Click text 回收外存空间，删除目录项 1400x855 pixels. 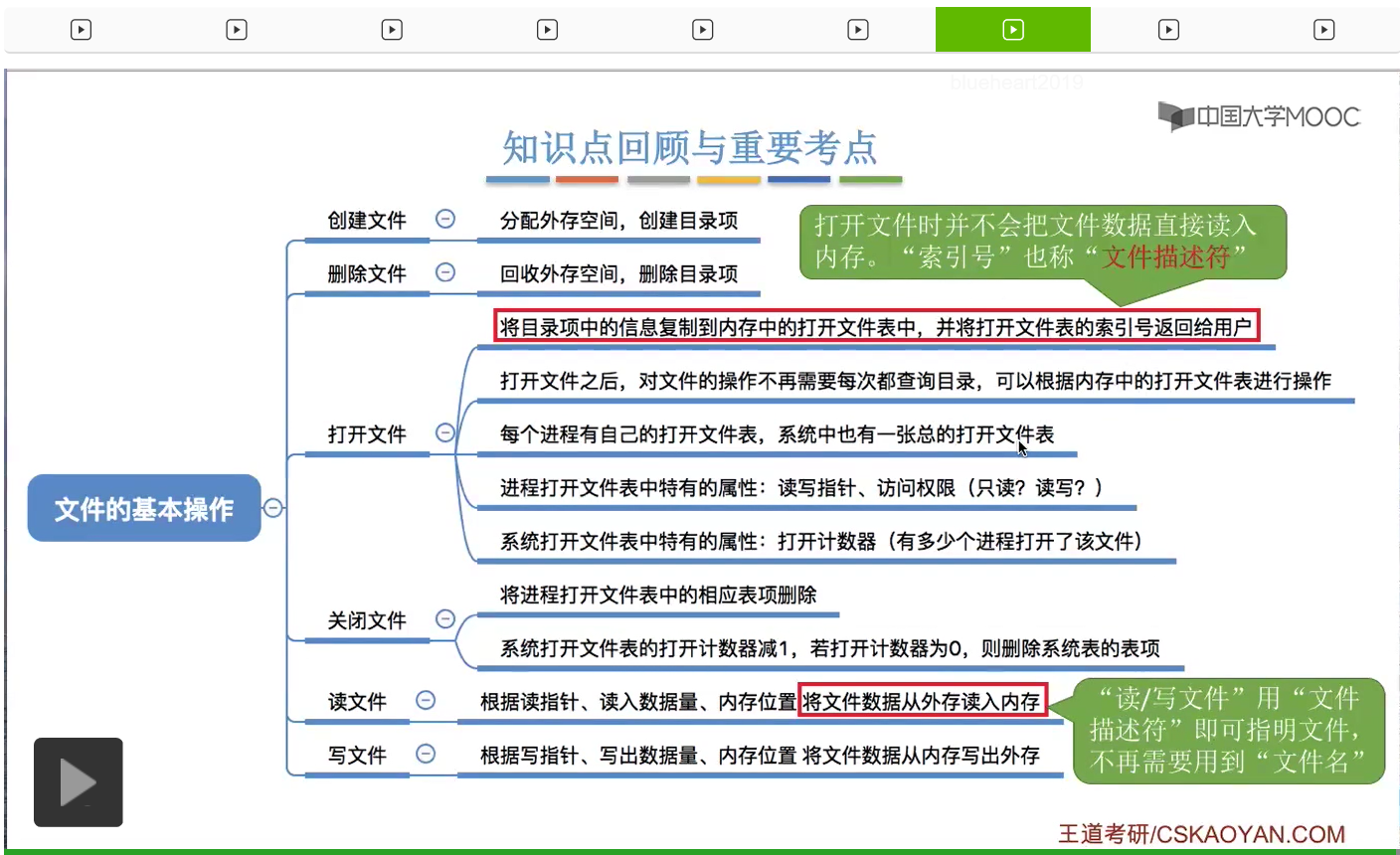[618, 274]
